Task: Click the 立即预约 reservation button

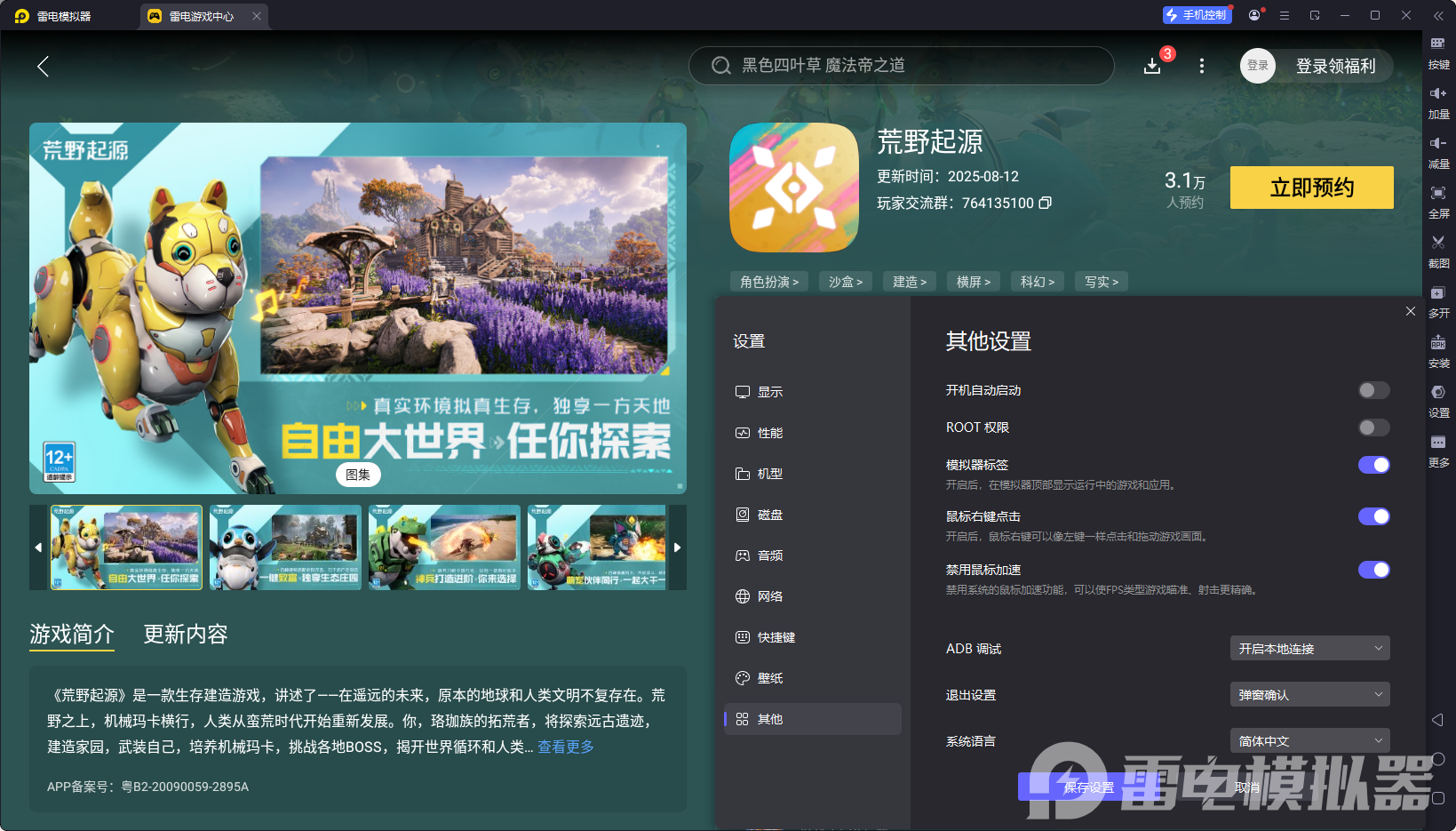Action: pos(1311,188)
